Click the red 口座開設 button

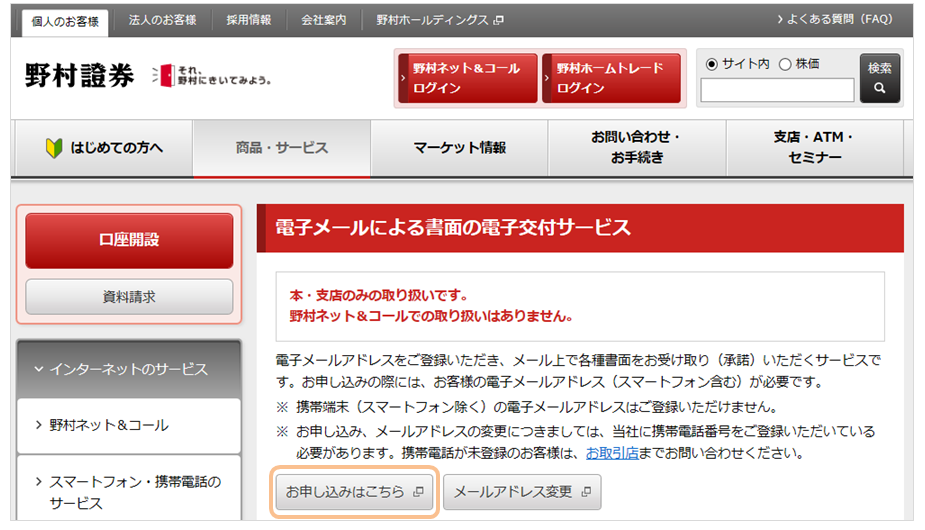click(129, 240)
